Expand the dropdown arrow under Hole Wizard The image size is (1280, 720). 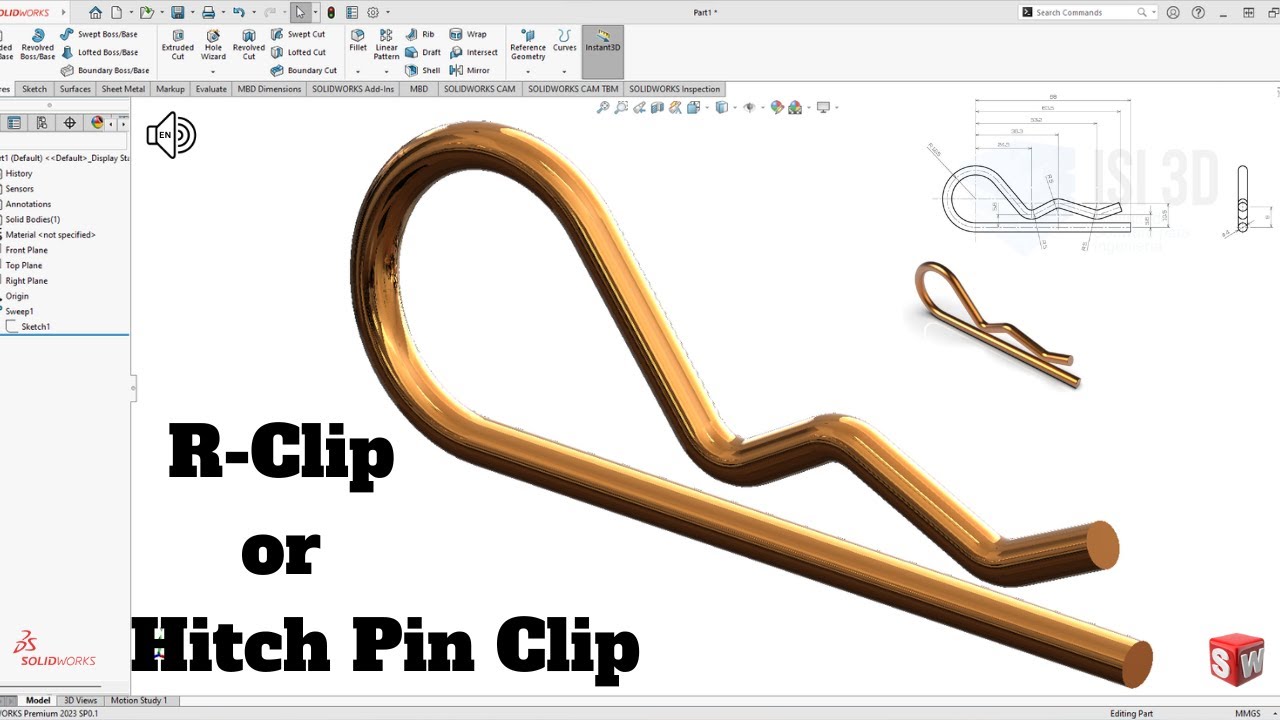point(213,71)
